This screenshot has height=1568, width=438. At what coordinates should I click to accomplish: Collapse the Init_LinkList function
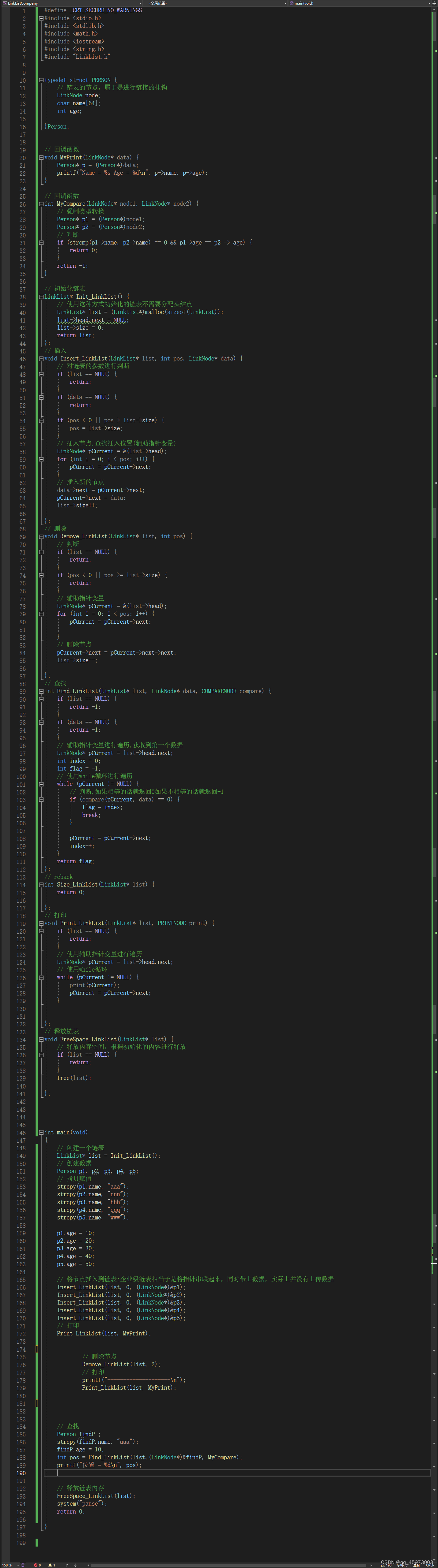click(x=41, y=297)
